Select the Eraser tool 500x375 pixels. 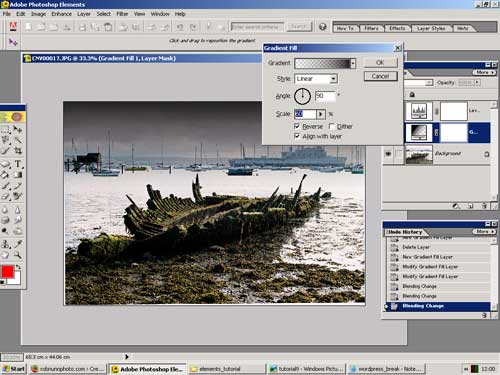[x=5, y=197]
